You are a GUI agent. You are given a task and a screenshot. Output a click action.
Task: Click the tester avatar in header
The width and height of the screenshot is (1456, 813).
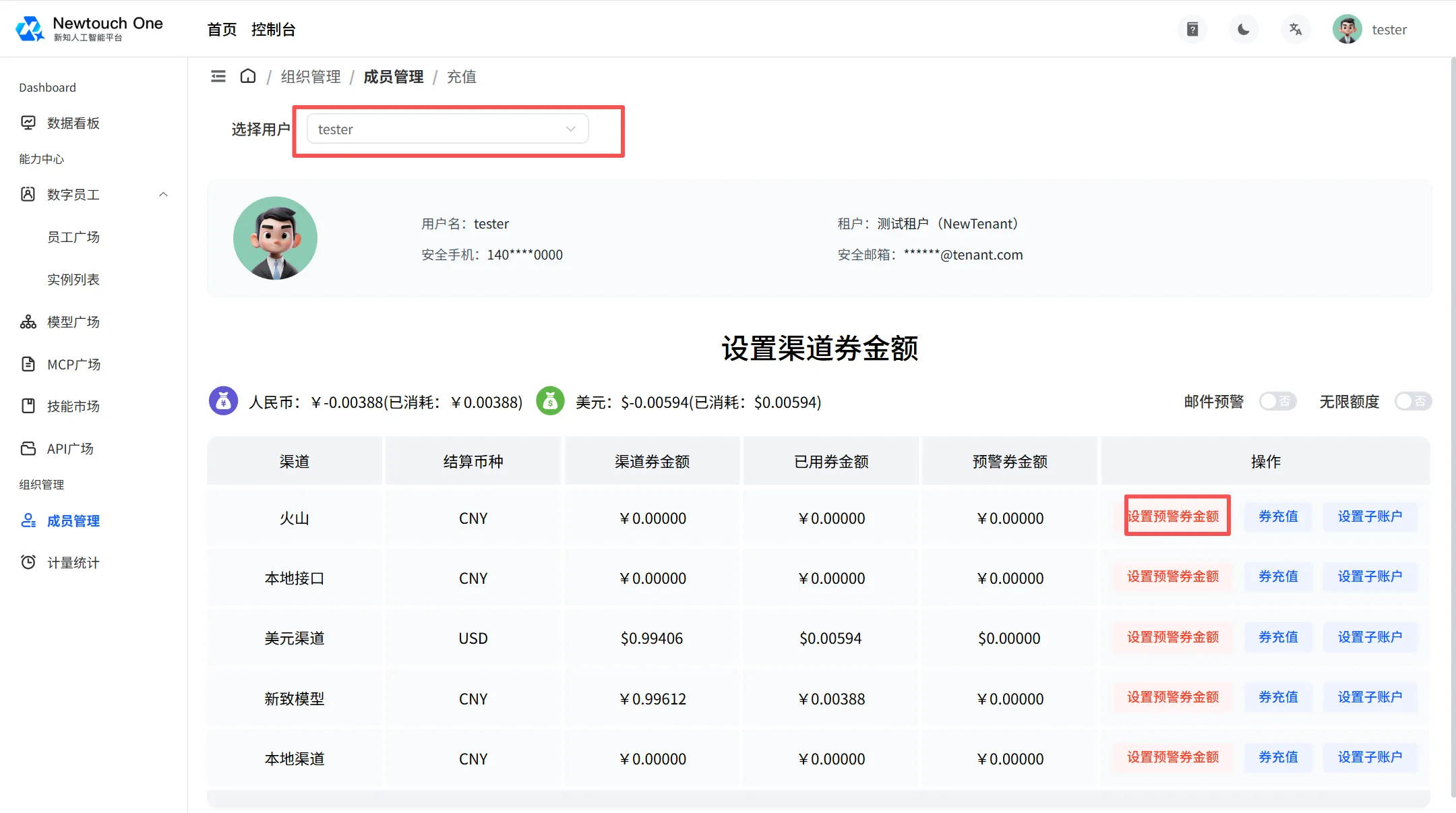pos(1347,30)
